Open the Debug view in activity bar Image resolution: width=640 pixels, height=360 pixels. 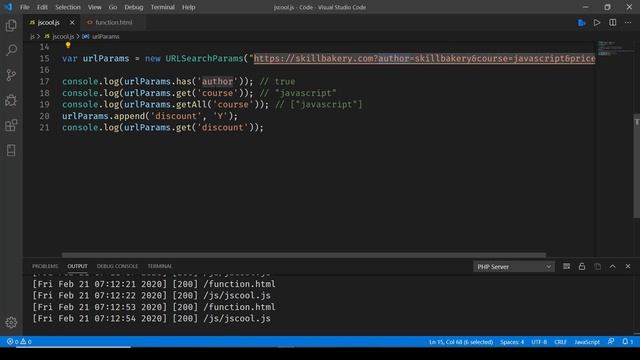[x=11, y=100]
